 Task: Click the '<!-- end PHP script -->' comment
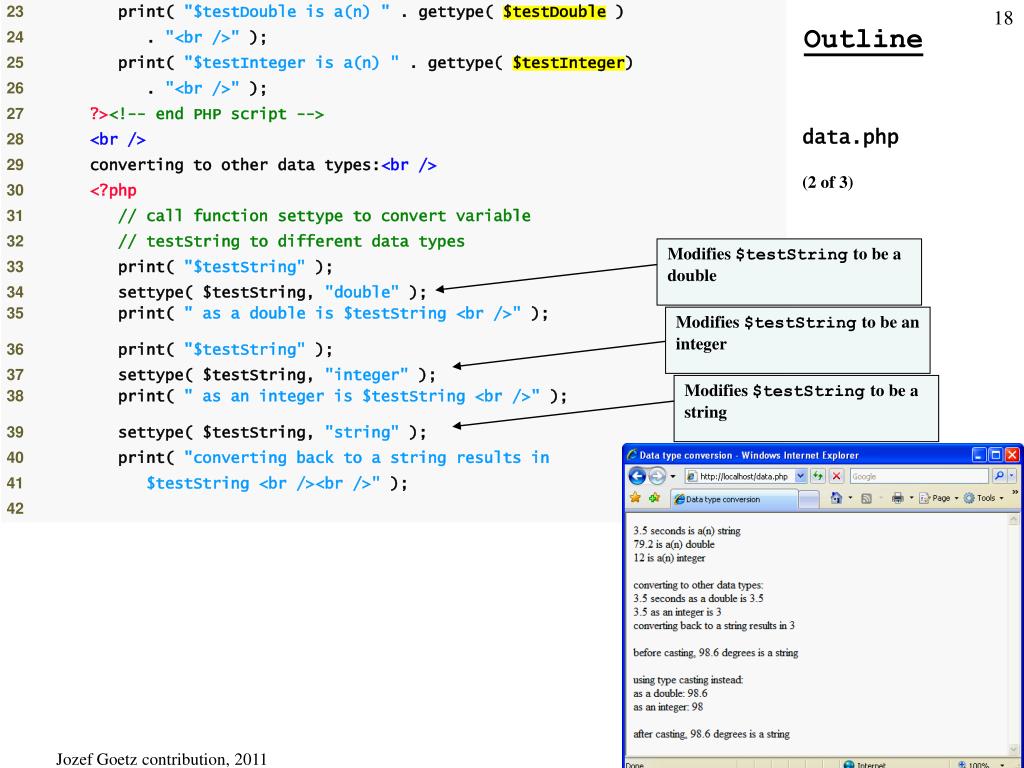coord(216,114)
